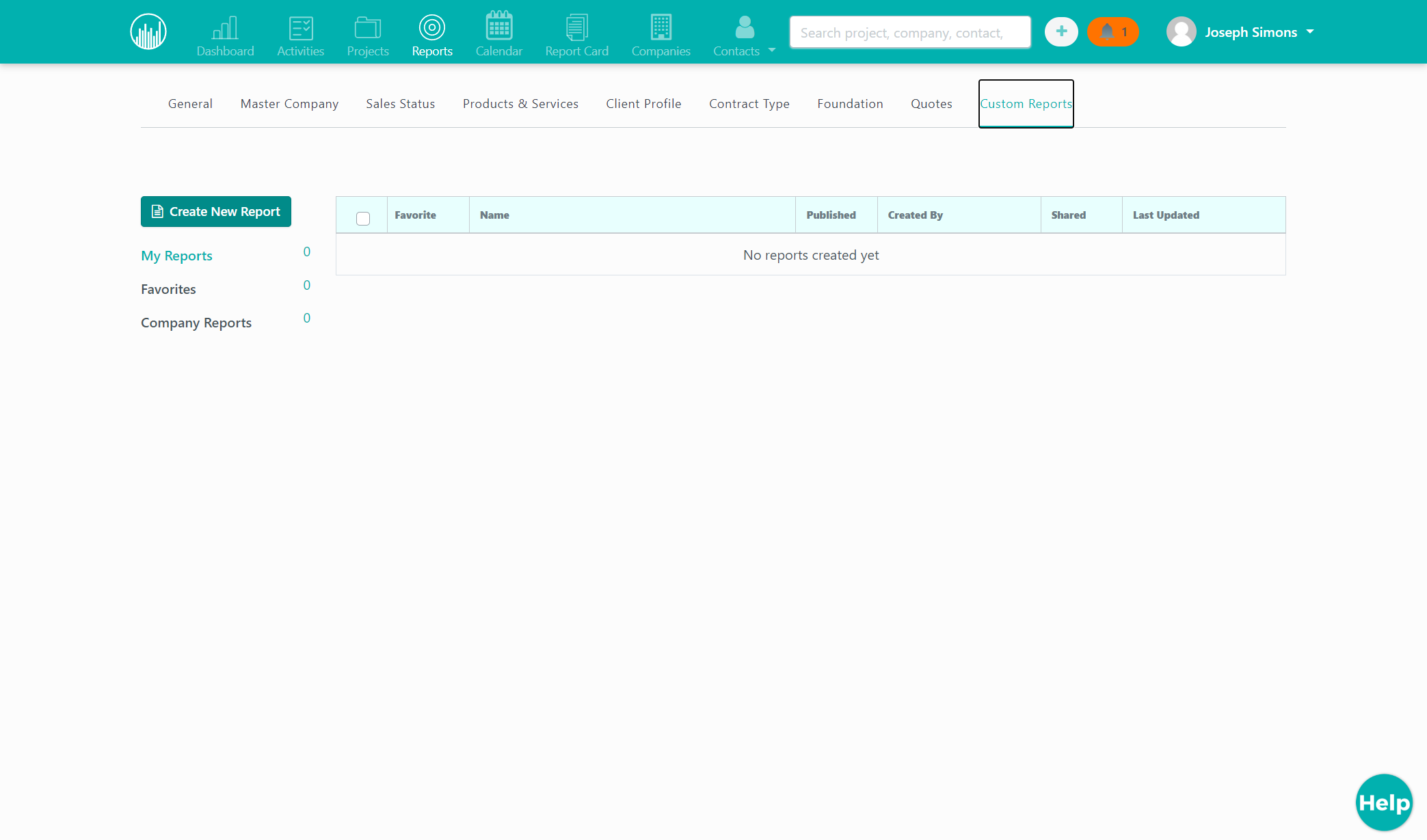Switch to the Foundation tab
Image resolution: width=1427 pixels, height=840 pixels.
850,104
